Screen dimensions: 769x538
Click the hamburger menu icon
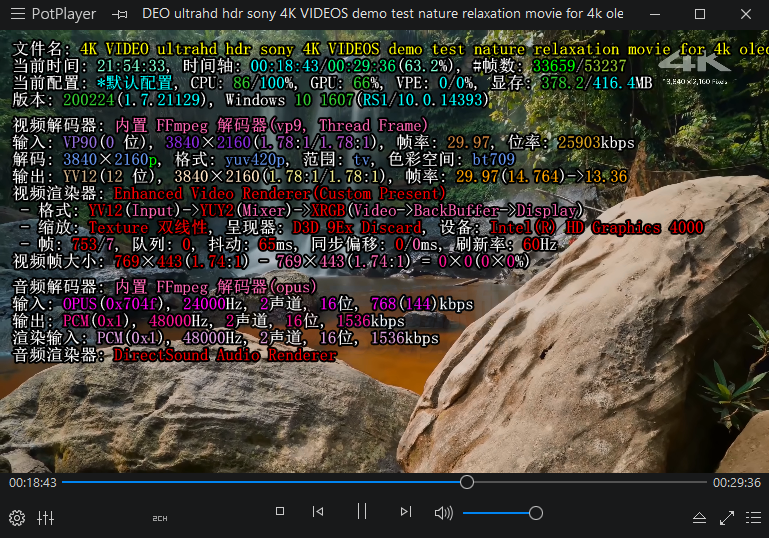tap(18, 14)
